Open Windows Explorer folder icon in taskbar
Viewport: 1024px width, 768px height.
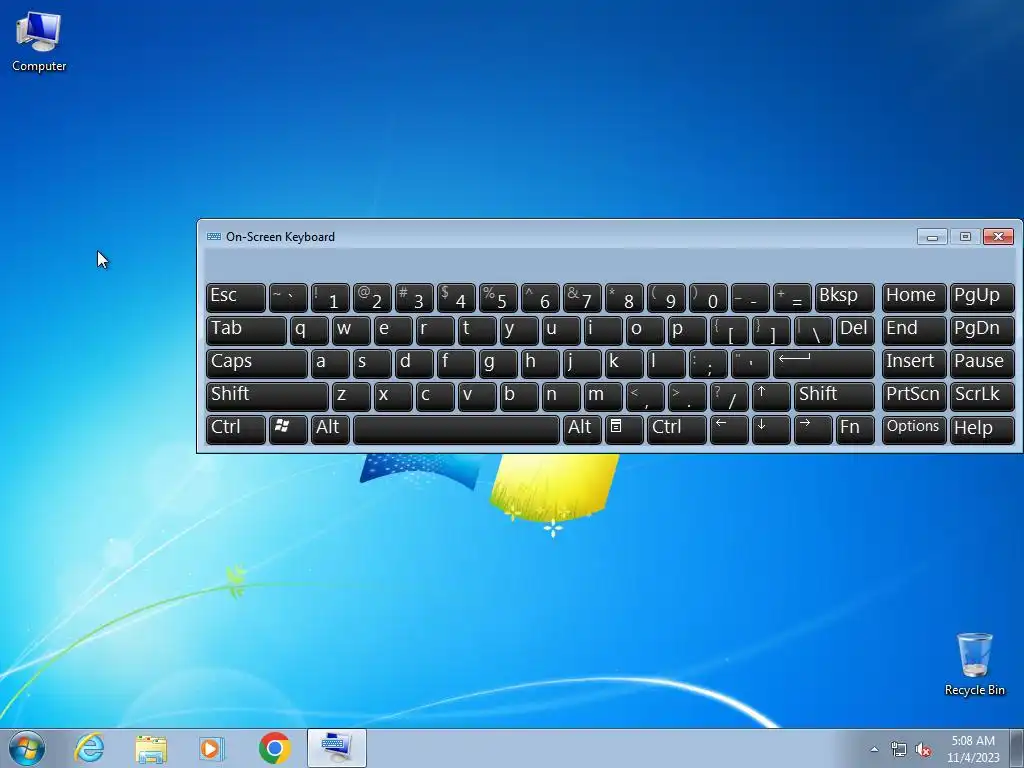click(151, 748)
